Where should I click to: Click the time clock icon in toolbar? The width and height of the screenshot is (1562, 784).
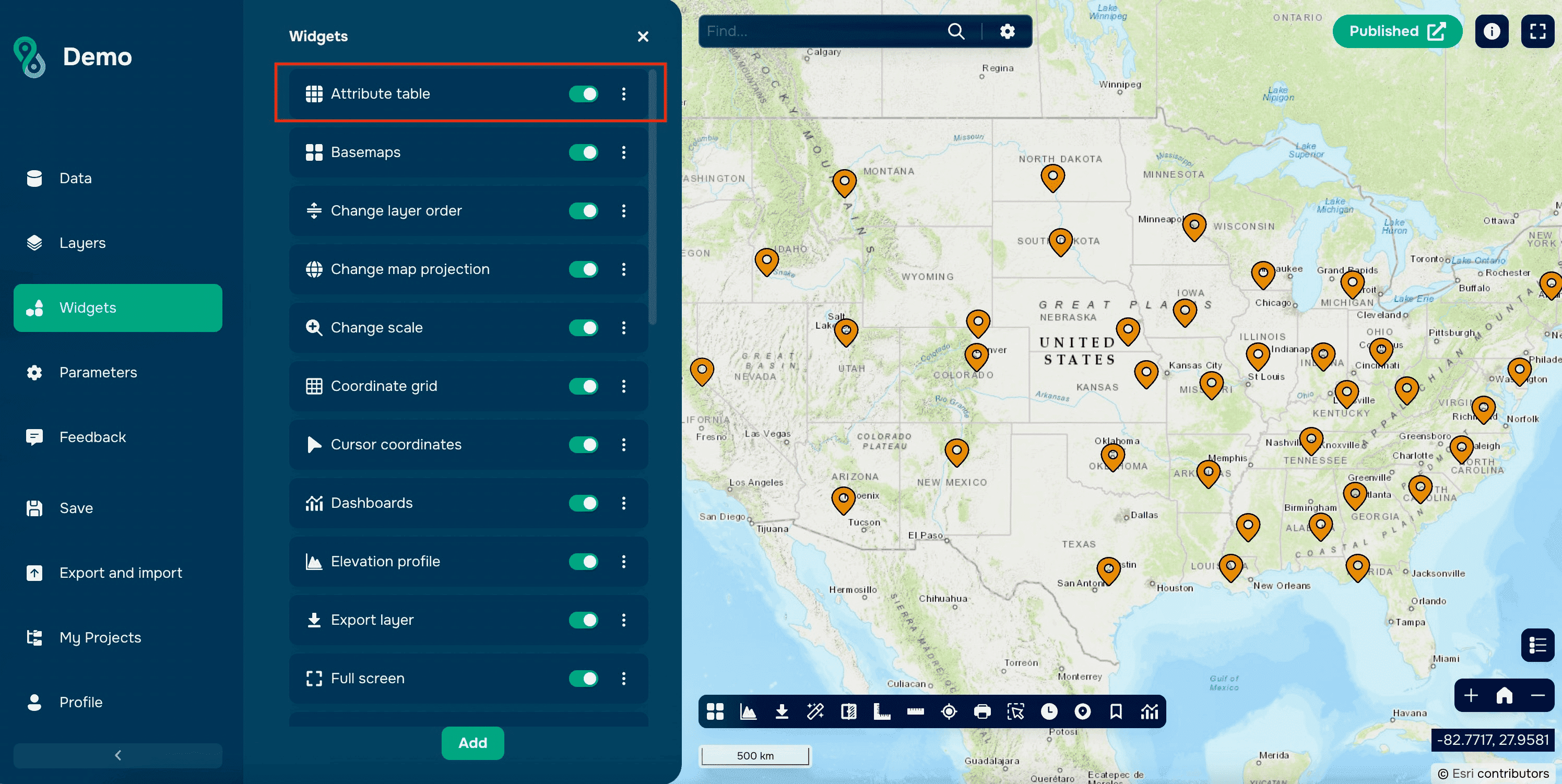(x=1049, y=711)
